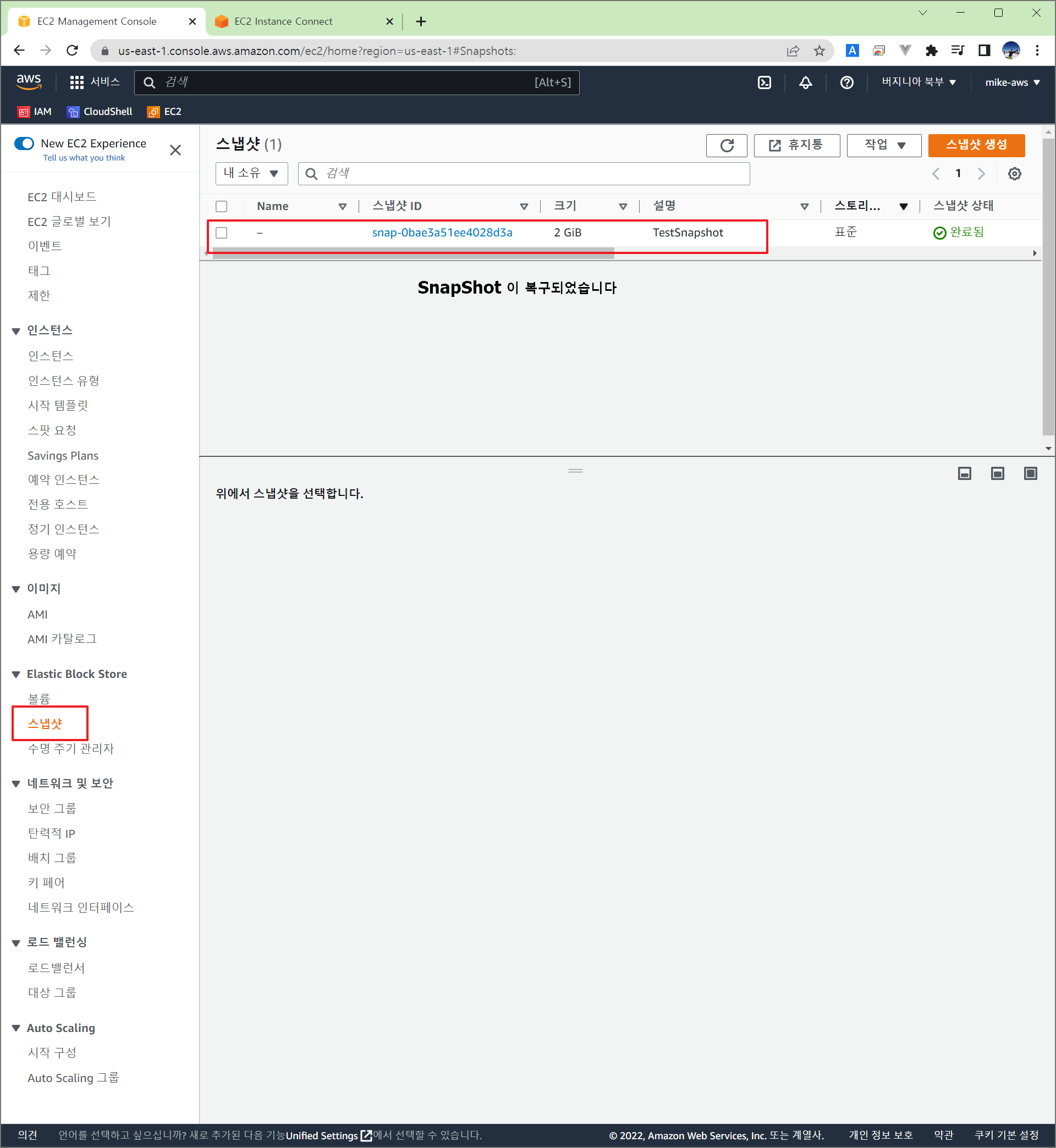1056x1148 pixels.
Task: Open 스냅샷 in the sidebar
Action: 45,724
